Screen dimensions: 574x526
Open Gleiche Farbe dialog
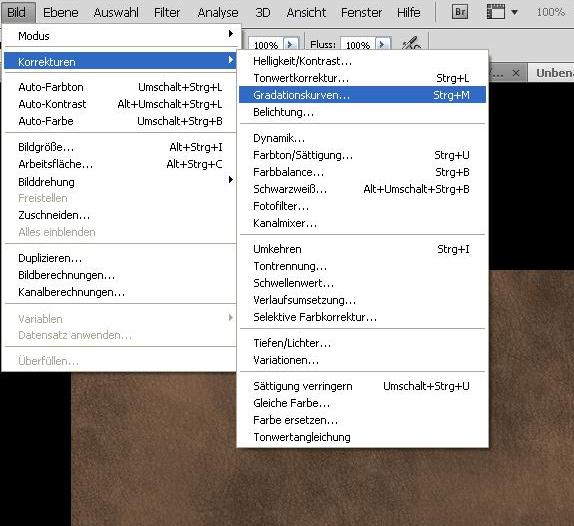tap(362, 403)
